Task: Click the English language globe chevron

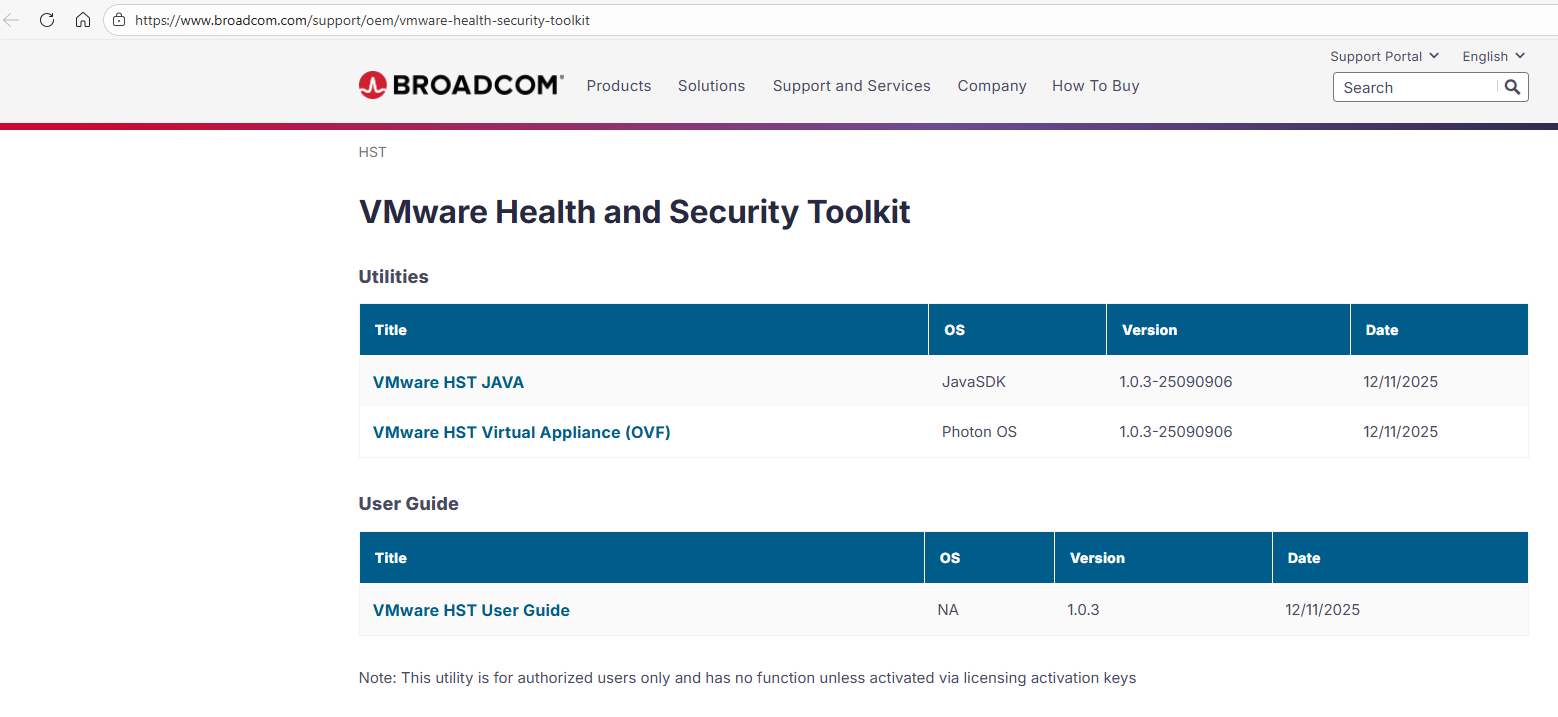Action: tap(1521, 56)
